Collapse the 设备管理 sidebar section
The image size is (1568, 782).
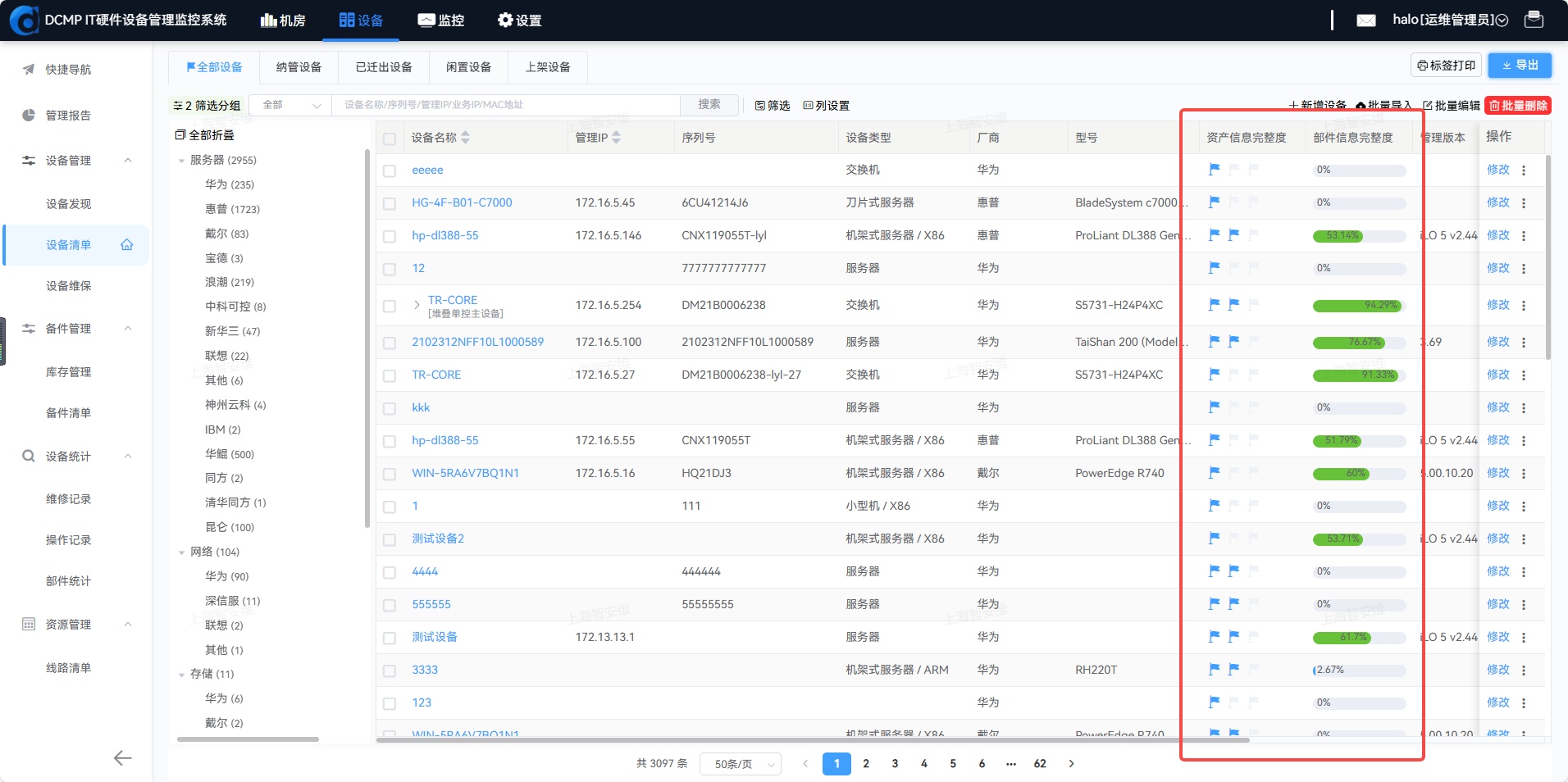coord(128,161)
